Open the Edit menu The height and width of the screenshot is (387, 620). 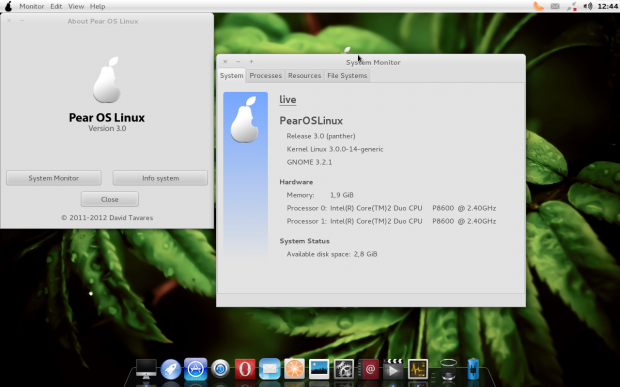(56, 6)
